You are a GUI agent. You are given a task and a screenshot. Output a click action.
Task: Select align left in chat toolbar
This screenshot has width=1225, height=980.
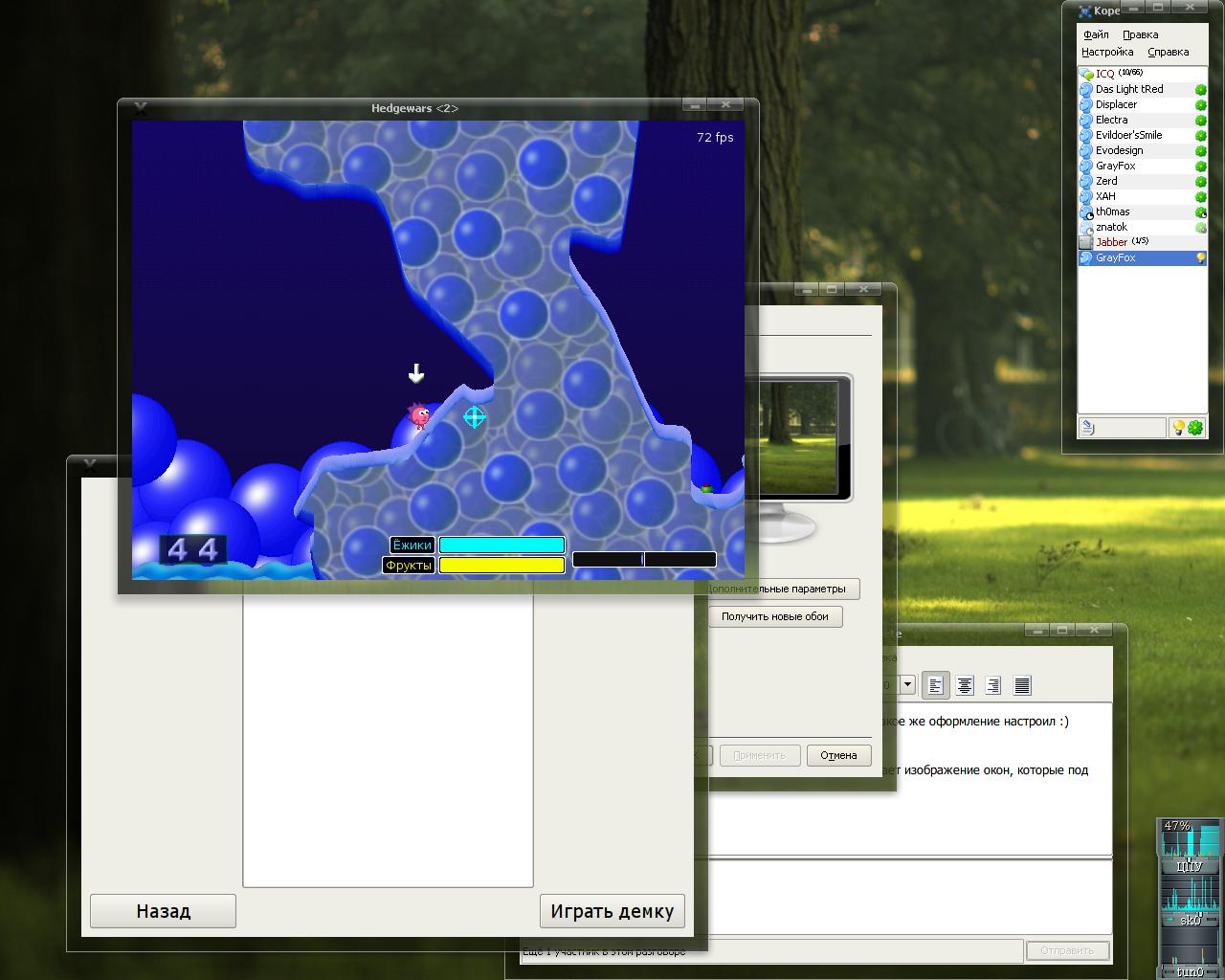click(935, 685)
